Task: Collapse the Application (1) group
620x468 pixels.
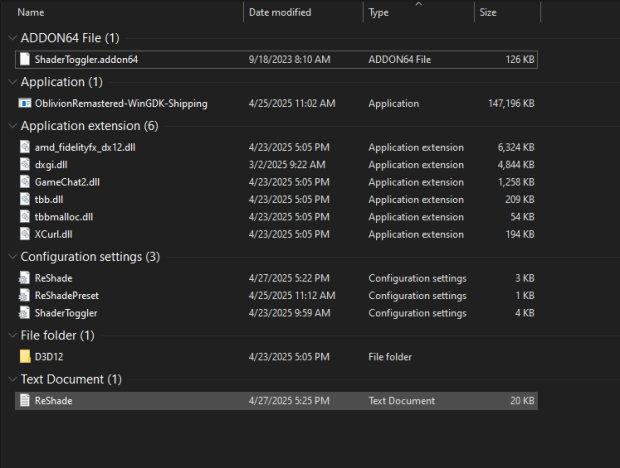Action: point(13,82)
